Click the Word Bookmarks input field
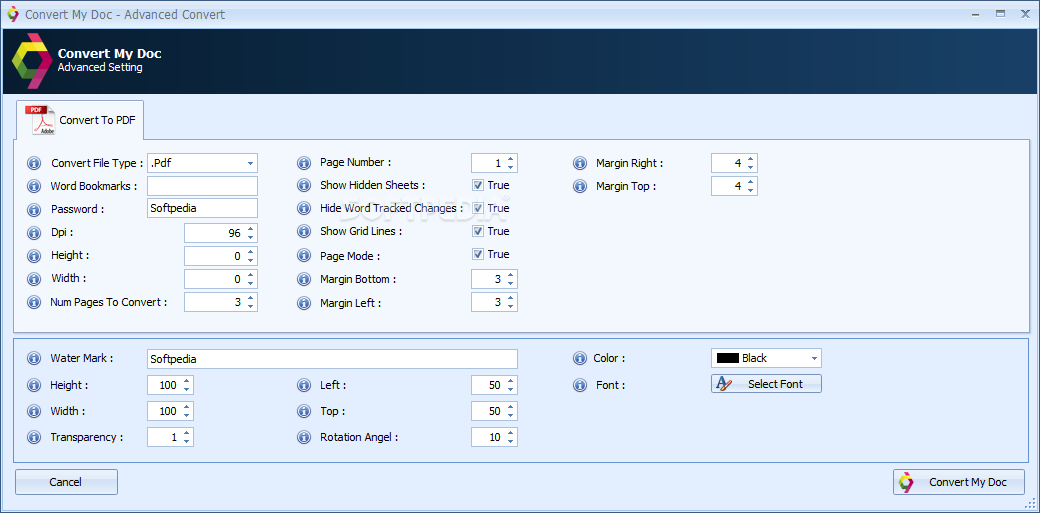This screenshot has height=513, width=1040. (x=202, y=186)
